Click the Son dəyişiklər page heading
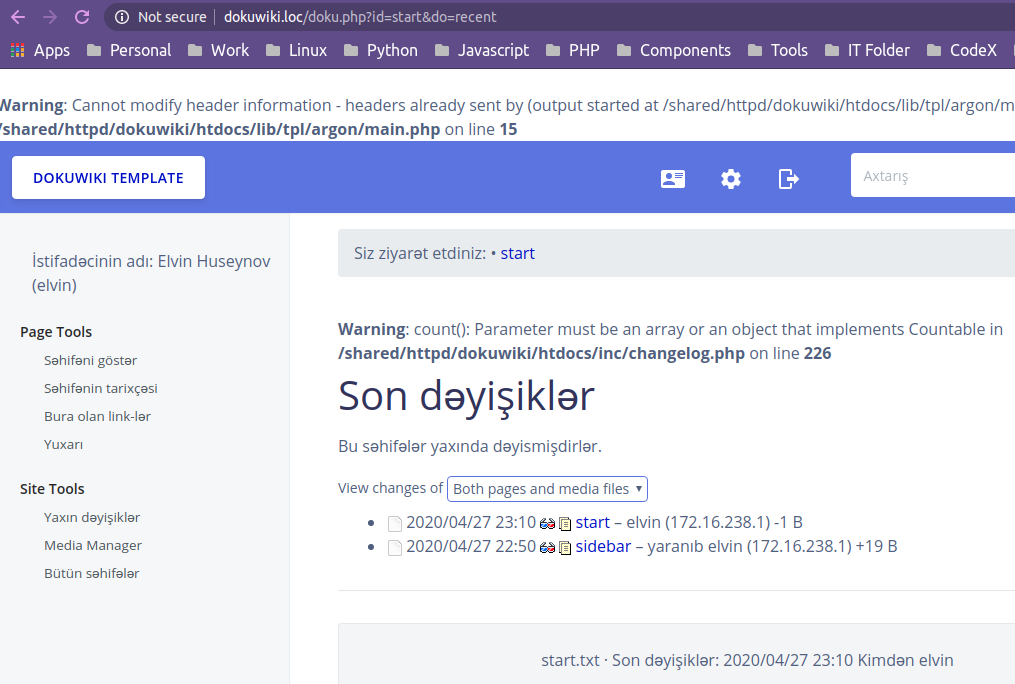Screen dimensions: 1015x684 466,396
